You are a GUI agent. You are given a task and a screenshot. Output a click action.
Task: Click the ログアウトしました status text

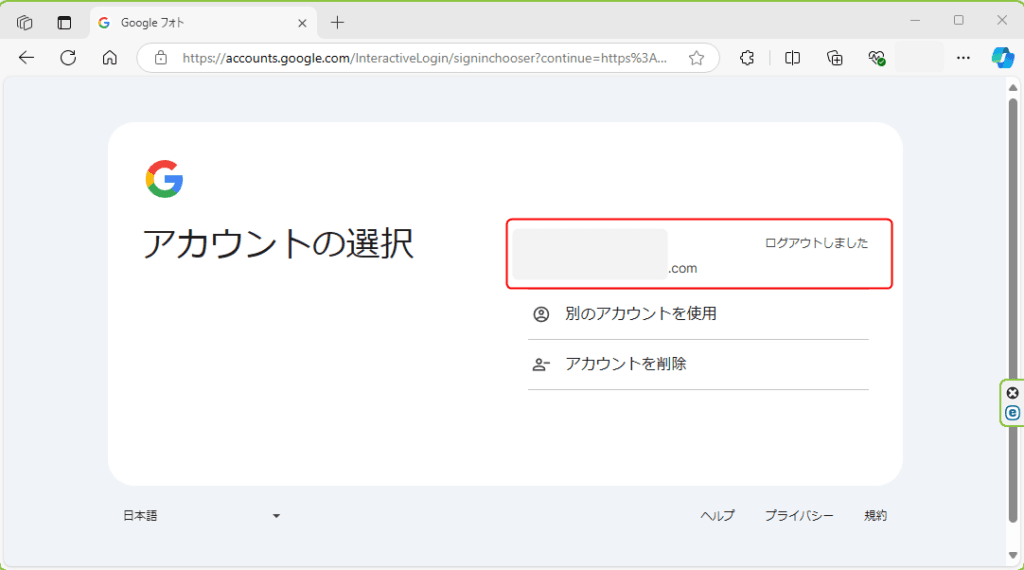coord(816,244)
